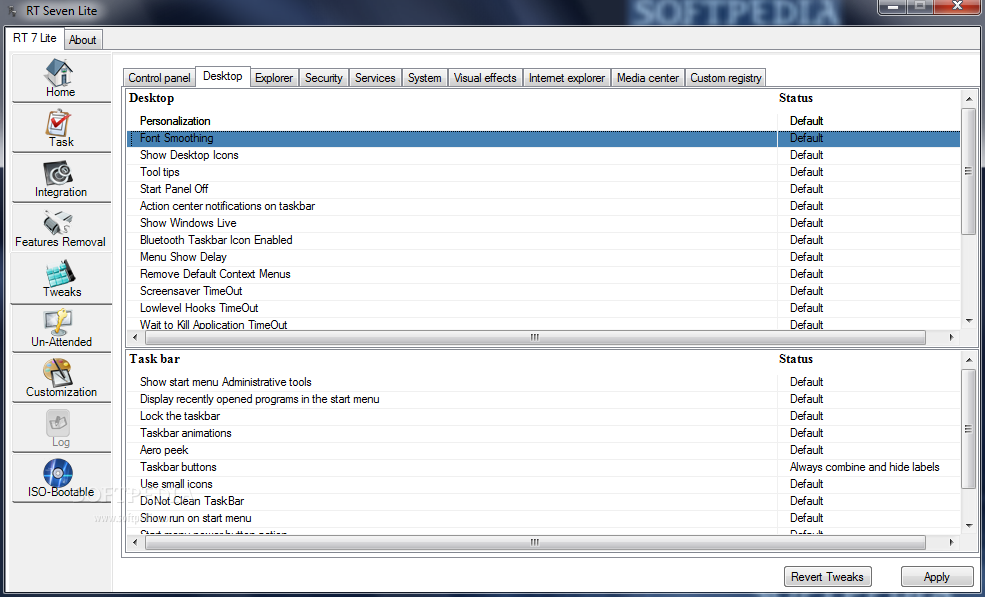Image resolution: width=985 pixels, height=597 pixels.
Task: Open the Visual effects tab
Action: (485, 77)
